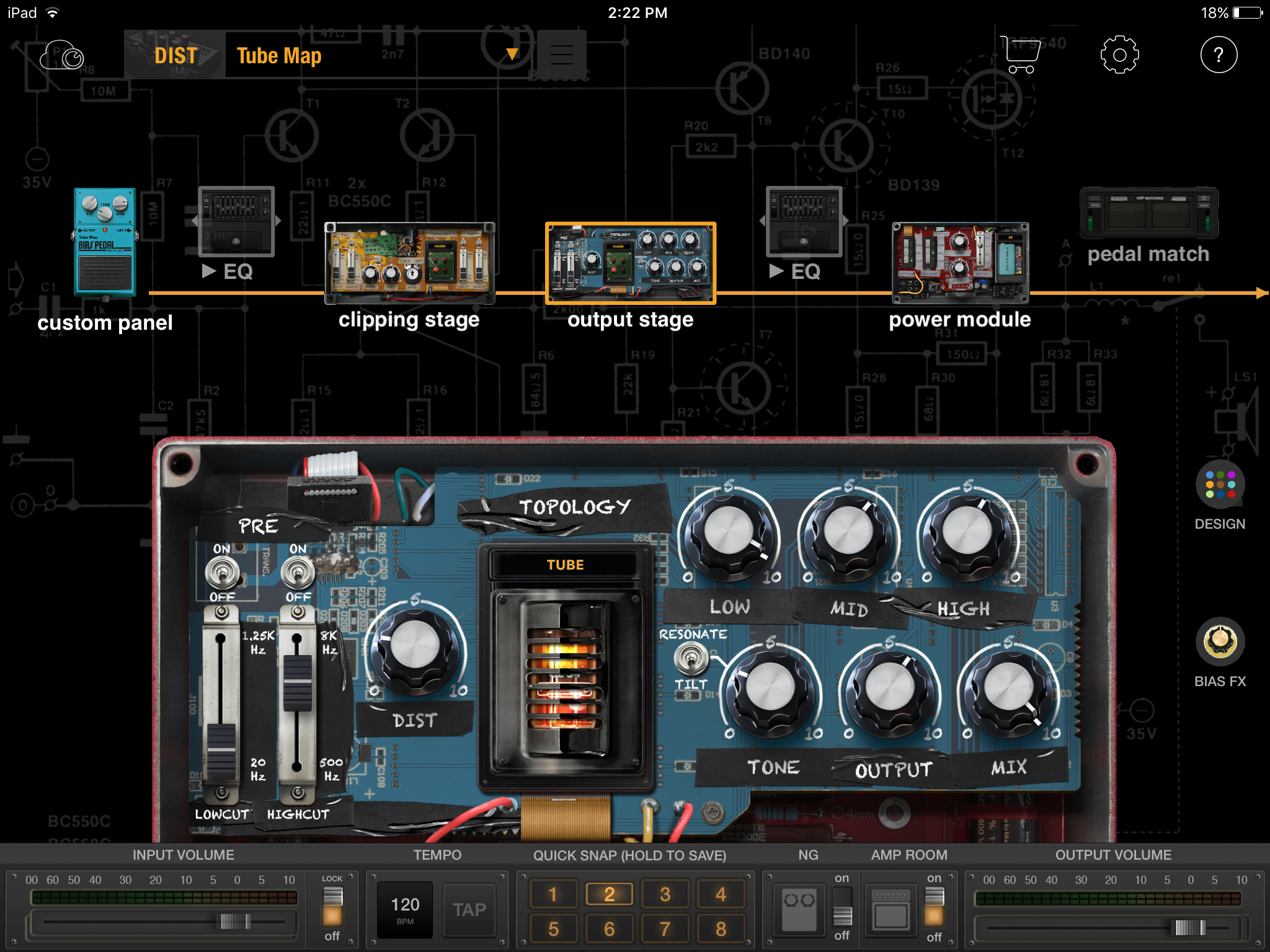The width and height of the screenshot is (1270, 952).
Task: Select quick snap slot 4
Action: 721,894
